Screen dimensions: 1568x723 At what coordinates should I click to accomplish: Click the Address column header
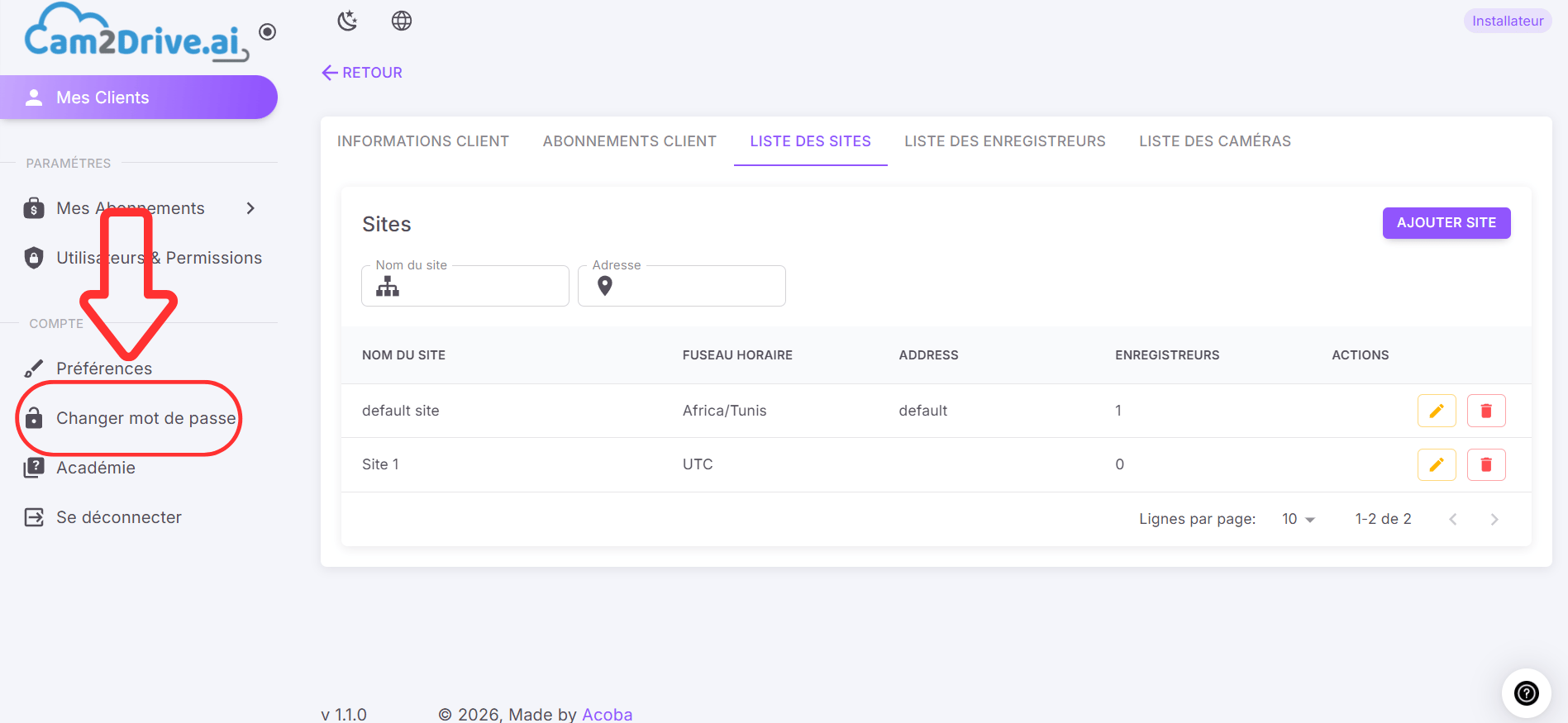929,355
